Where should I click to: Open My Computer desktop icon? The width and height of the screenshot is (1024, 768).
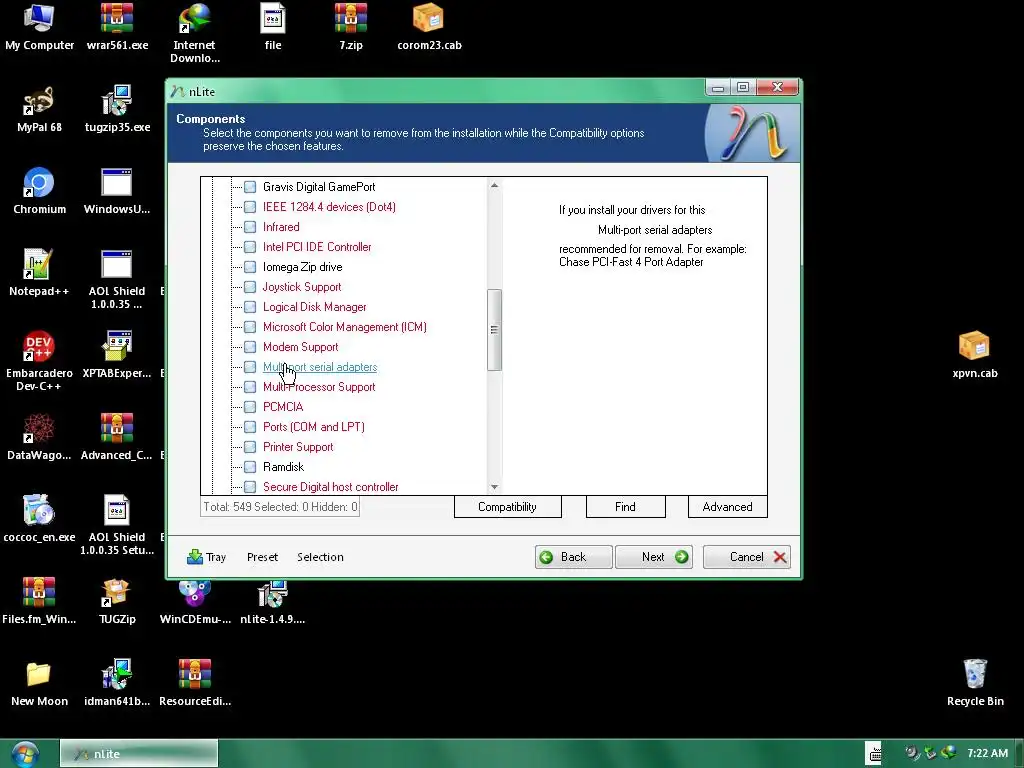(39, 27)
